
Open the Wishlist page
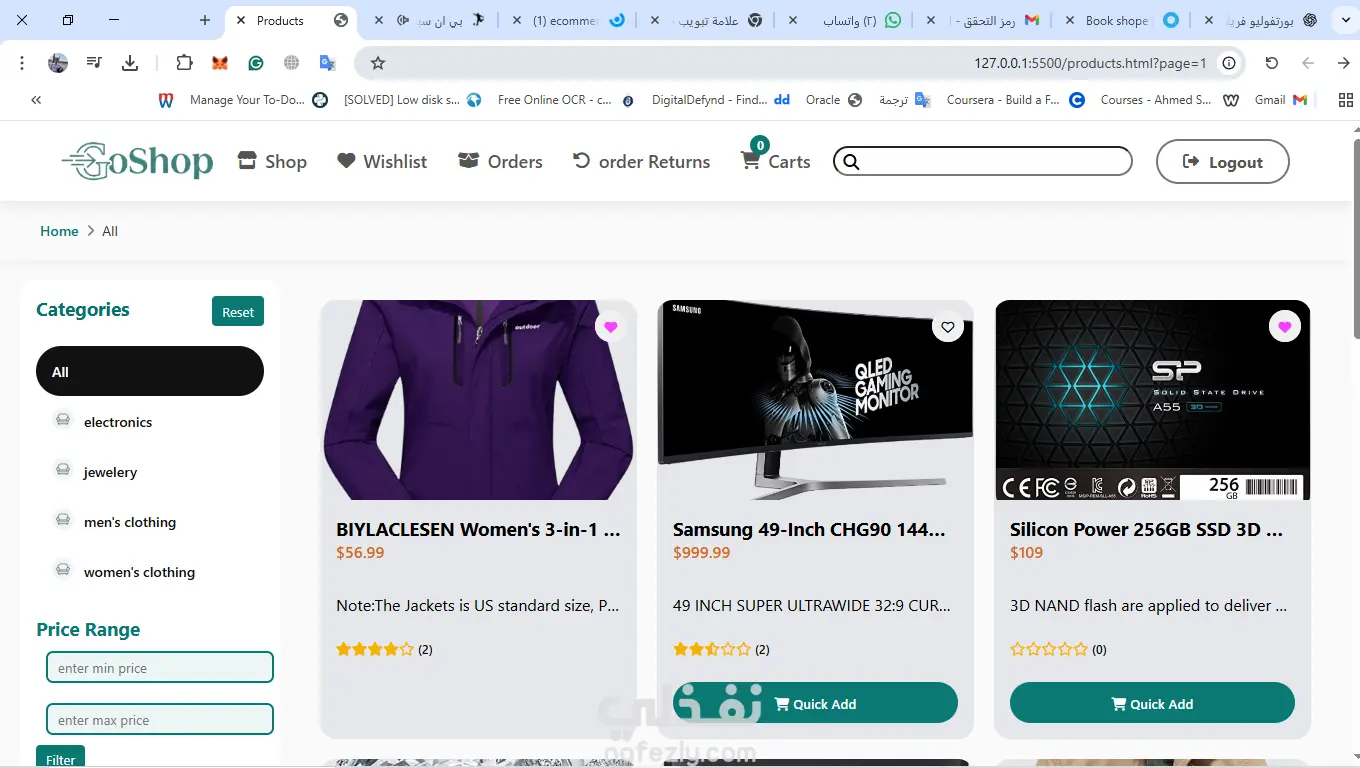point(382,161)
